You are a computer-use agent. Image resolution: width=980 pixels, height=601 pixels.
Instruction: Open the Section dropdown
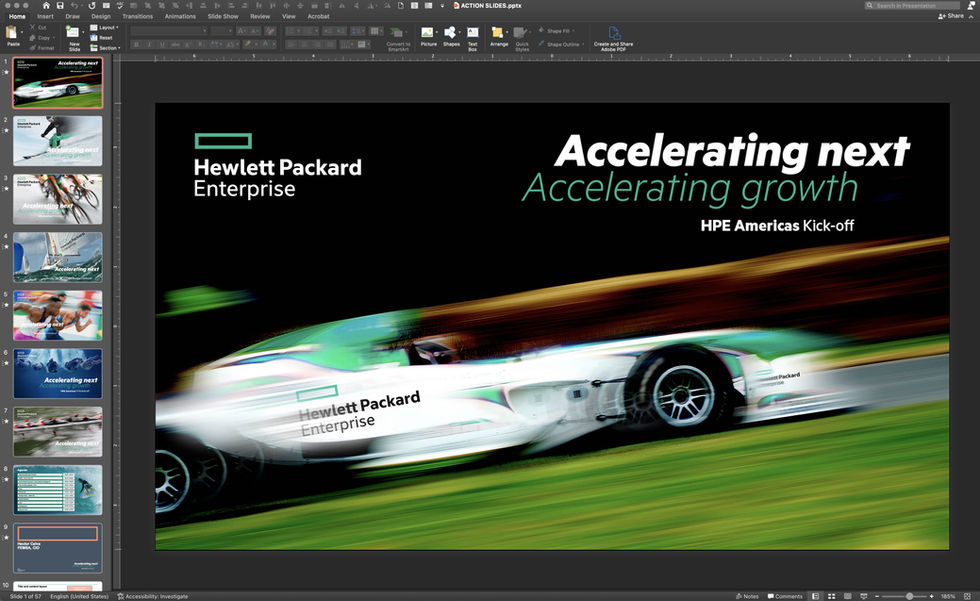pos(105,47)
